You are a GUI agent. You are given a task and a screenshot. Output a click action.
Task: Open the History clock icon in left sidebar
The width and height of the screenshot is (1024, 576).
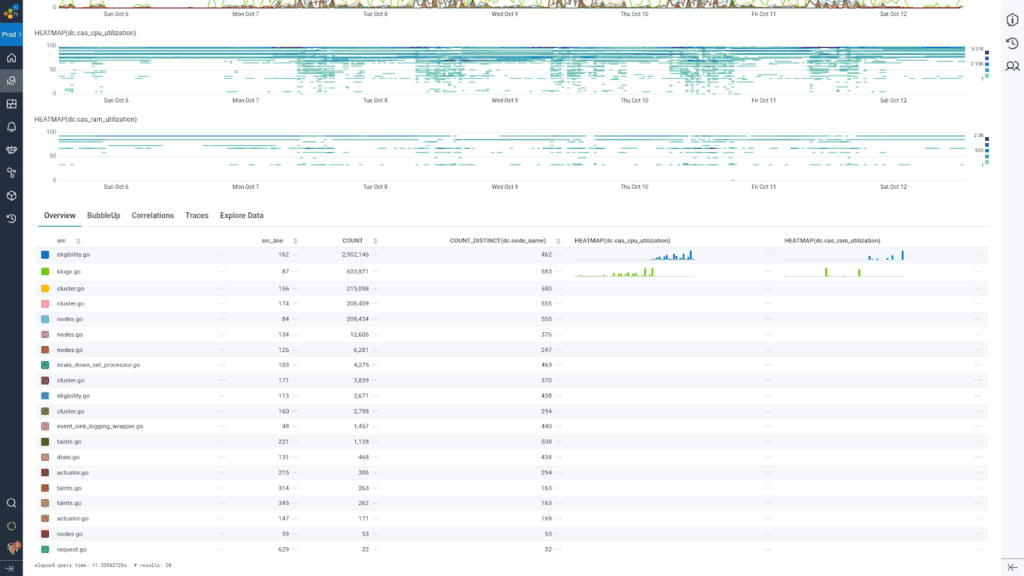[11, 218]
